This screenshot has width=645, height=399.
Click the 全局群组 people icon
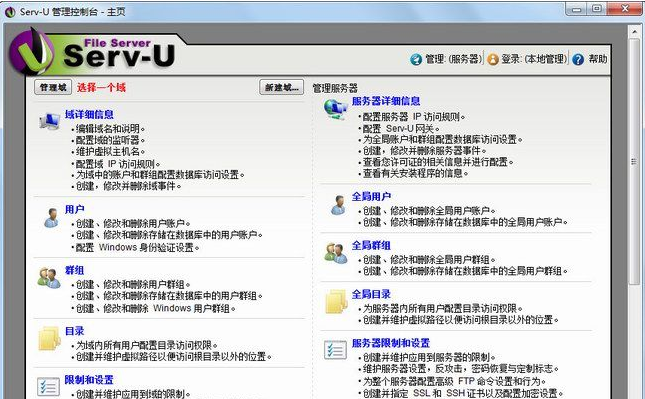tap(336, 253)
